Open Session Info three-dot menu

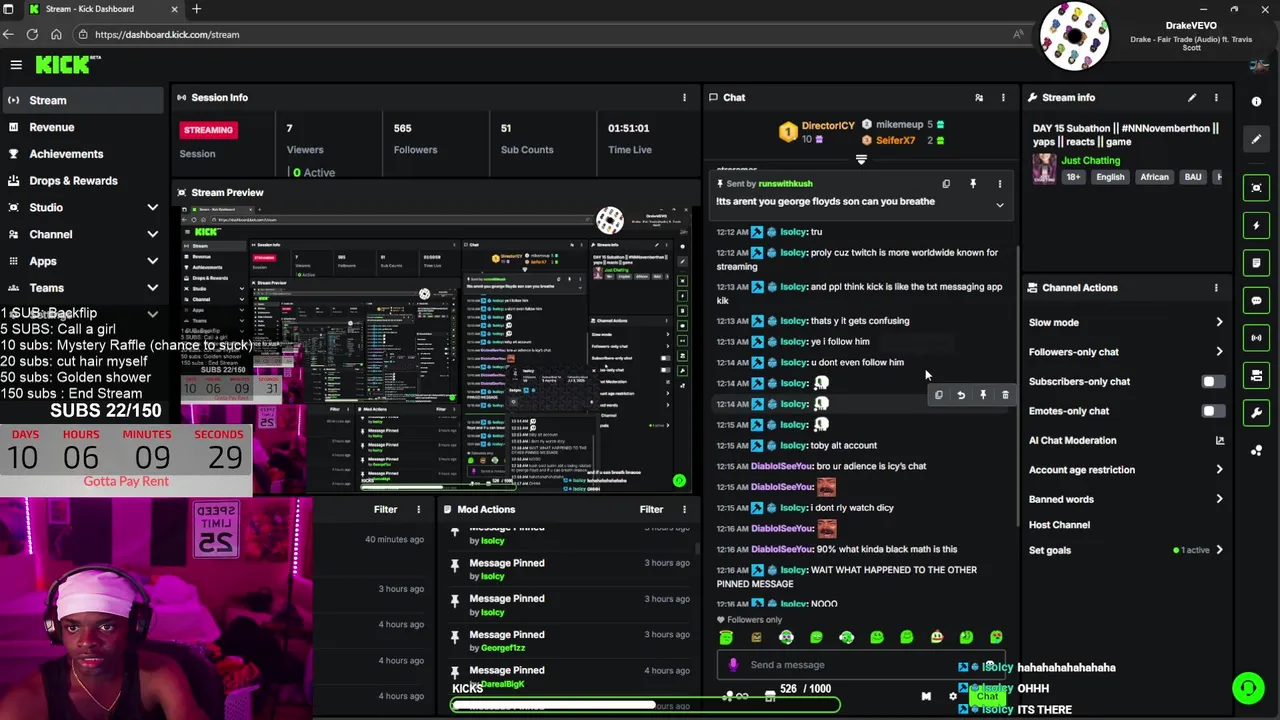pyautogui.click(x=684, y=97)
